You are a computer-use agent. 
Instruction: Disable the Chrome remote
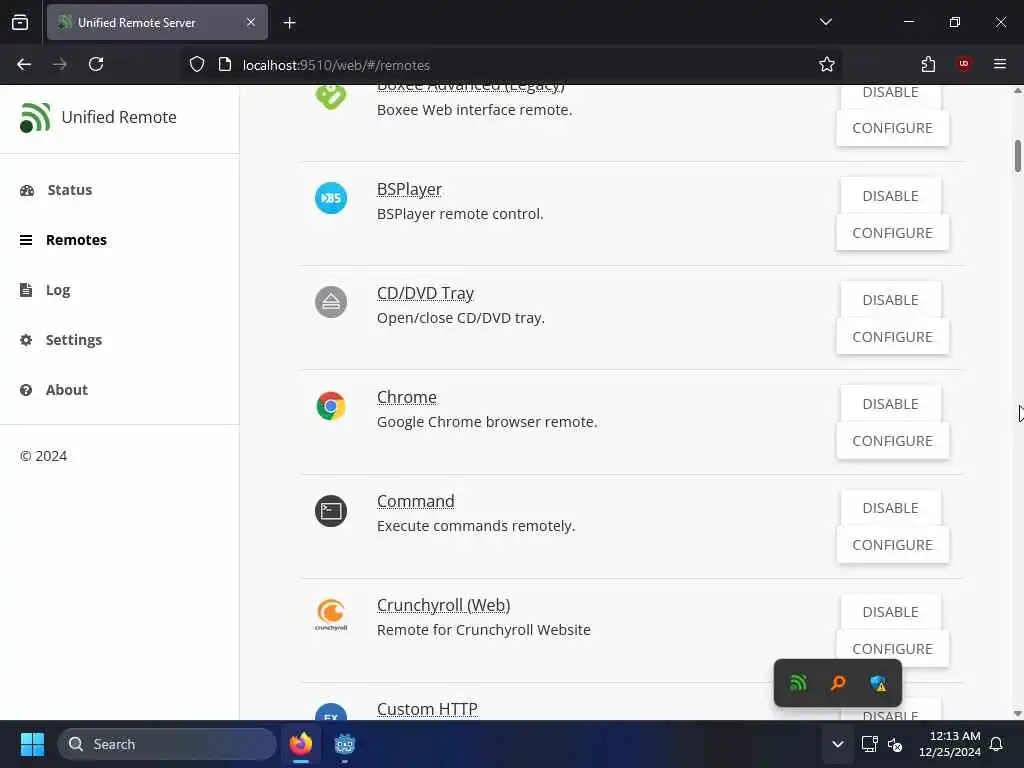(x=890, y=404)
